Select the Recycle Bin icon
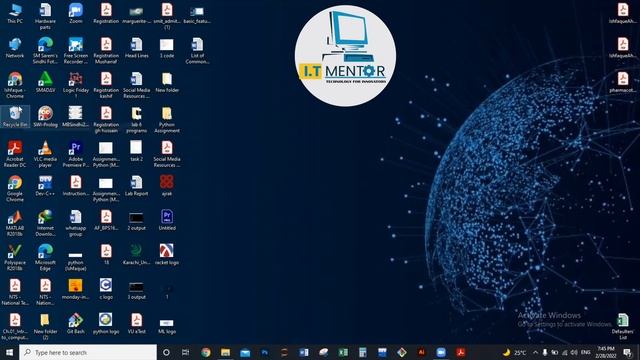 click(x=15, y=116)
